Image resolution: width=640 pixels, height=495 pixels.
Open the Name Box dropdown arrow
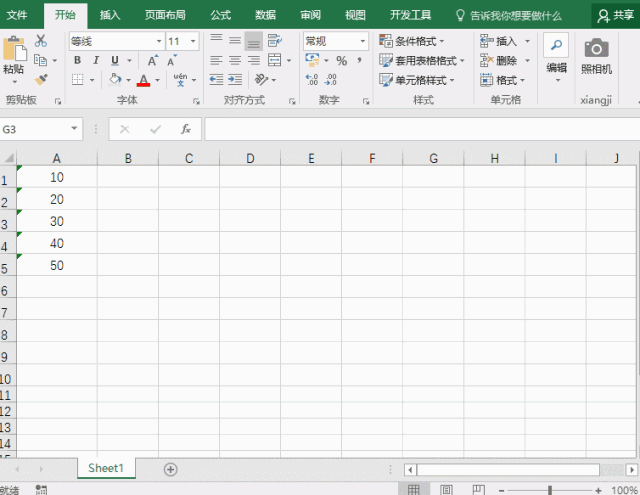click(x=75, y=129)
